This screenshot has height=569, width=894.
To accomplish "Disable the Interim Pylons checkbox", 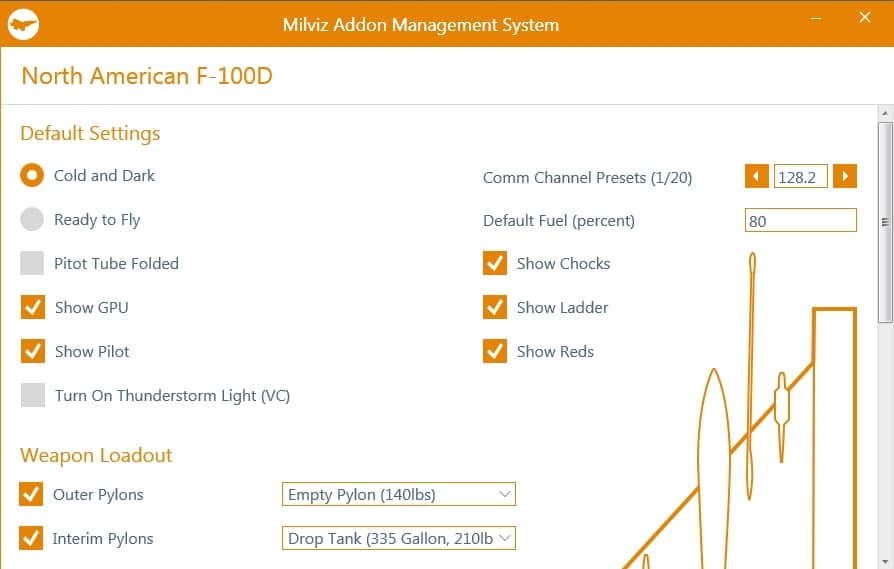I will pyautogui.click(x=31, y=538).
